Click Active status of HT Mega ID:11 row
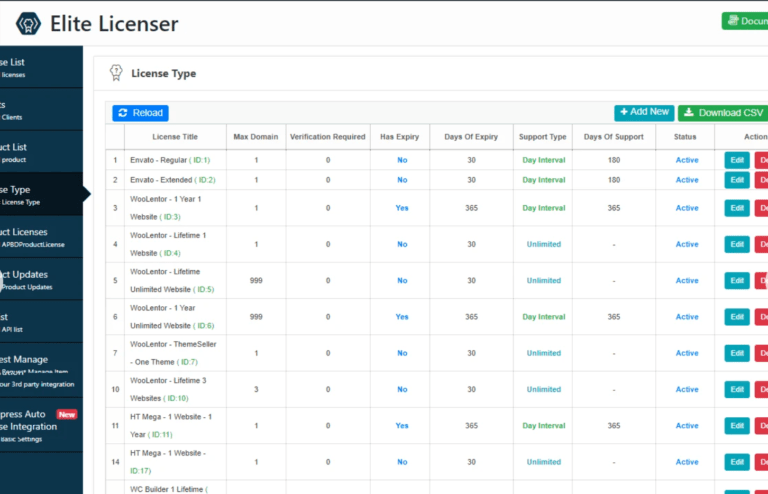The width and height of the screenshot is (768, 494). [687, 425]
